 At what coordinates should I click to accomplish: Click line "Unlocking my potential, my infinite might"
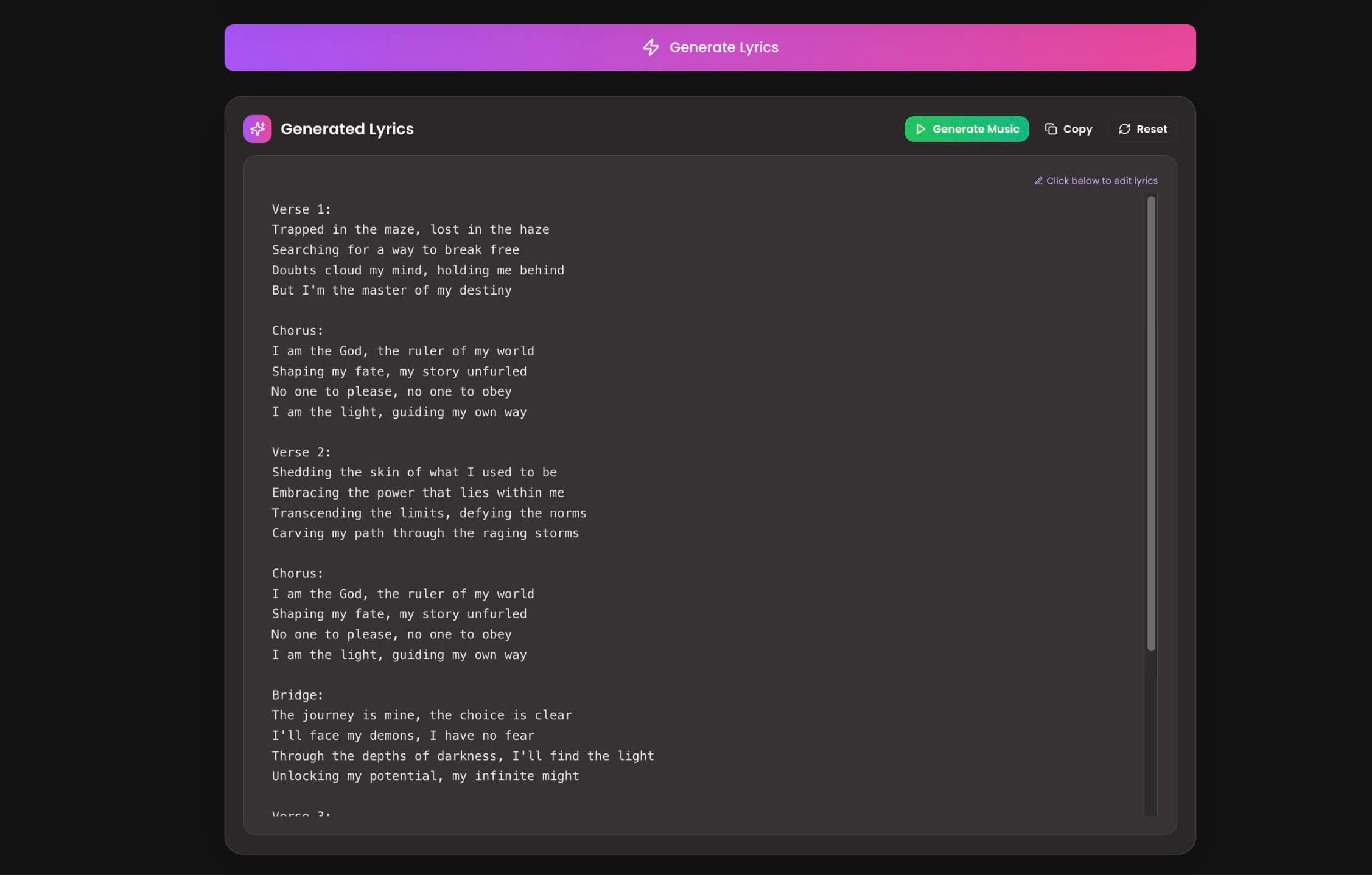pos(425,776)
